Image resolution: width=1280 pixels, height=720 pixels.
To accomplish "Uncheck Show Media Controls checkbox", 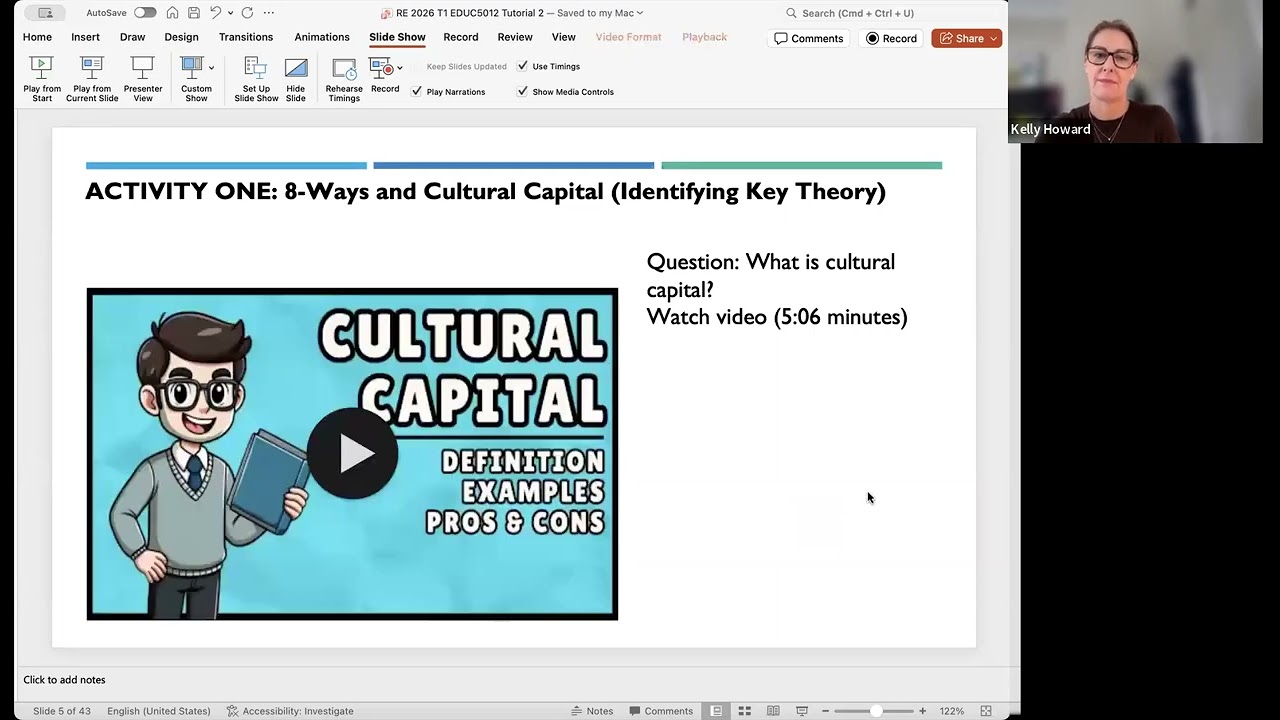I will click(522, 91).
